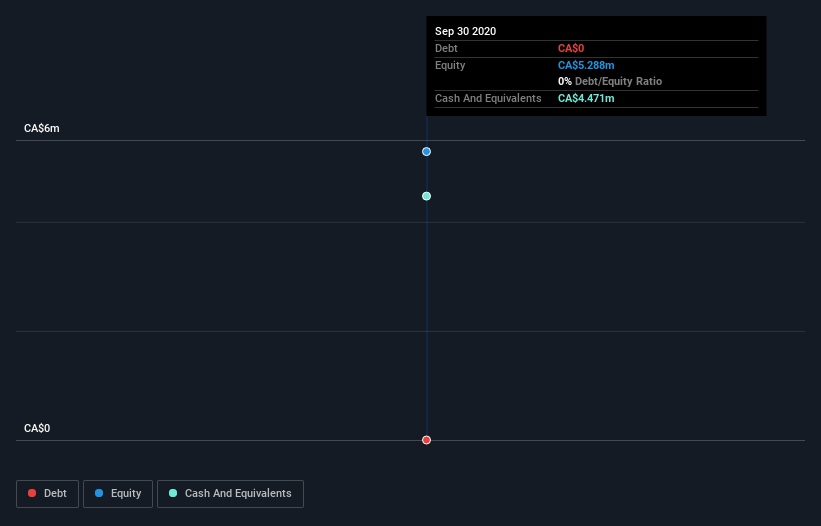The width and height of the screenshot is (821, 526).
Task: Select the teal Cash data point on chart
Action: pyautogui.click(x=426, y=196)
